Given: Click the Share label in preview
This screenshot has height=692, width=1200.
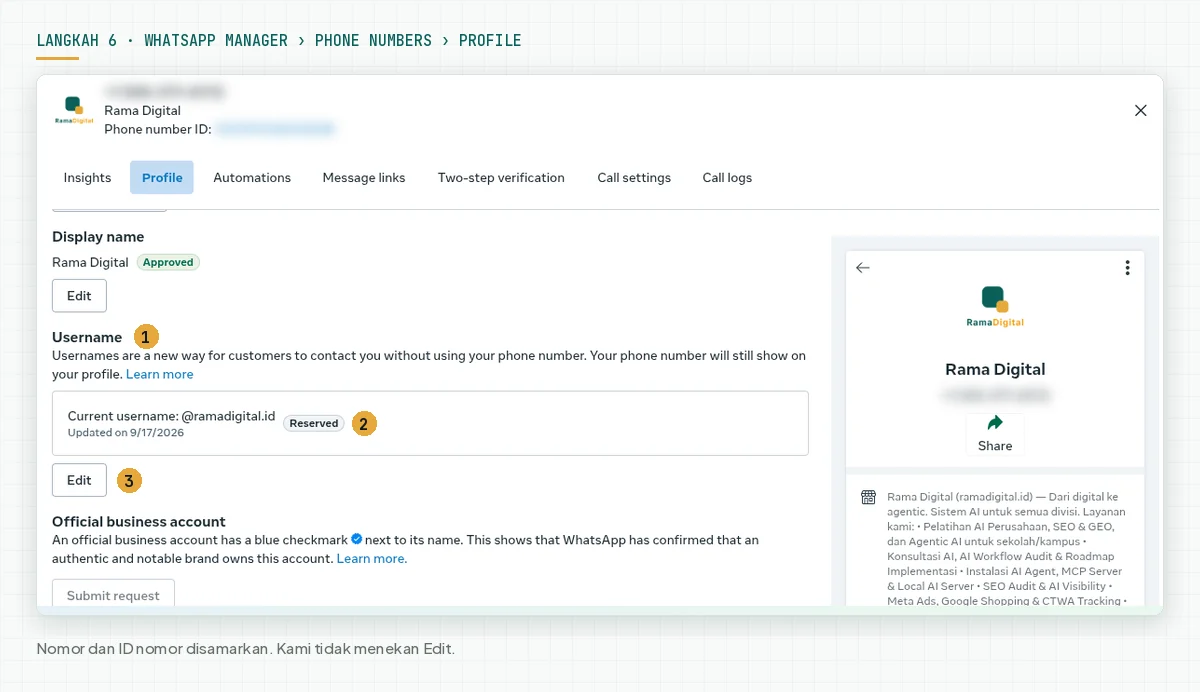Looking at the screenshot, I should pos(995,446).
